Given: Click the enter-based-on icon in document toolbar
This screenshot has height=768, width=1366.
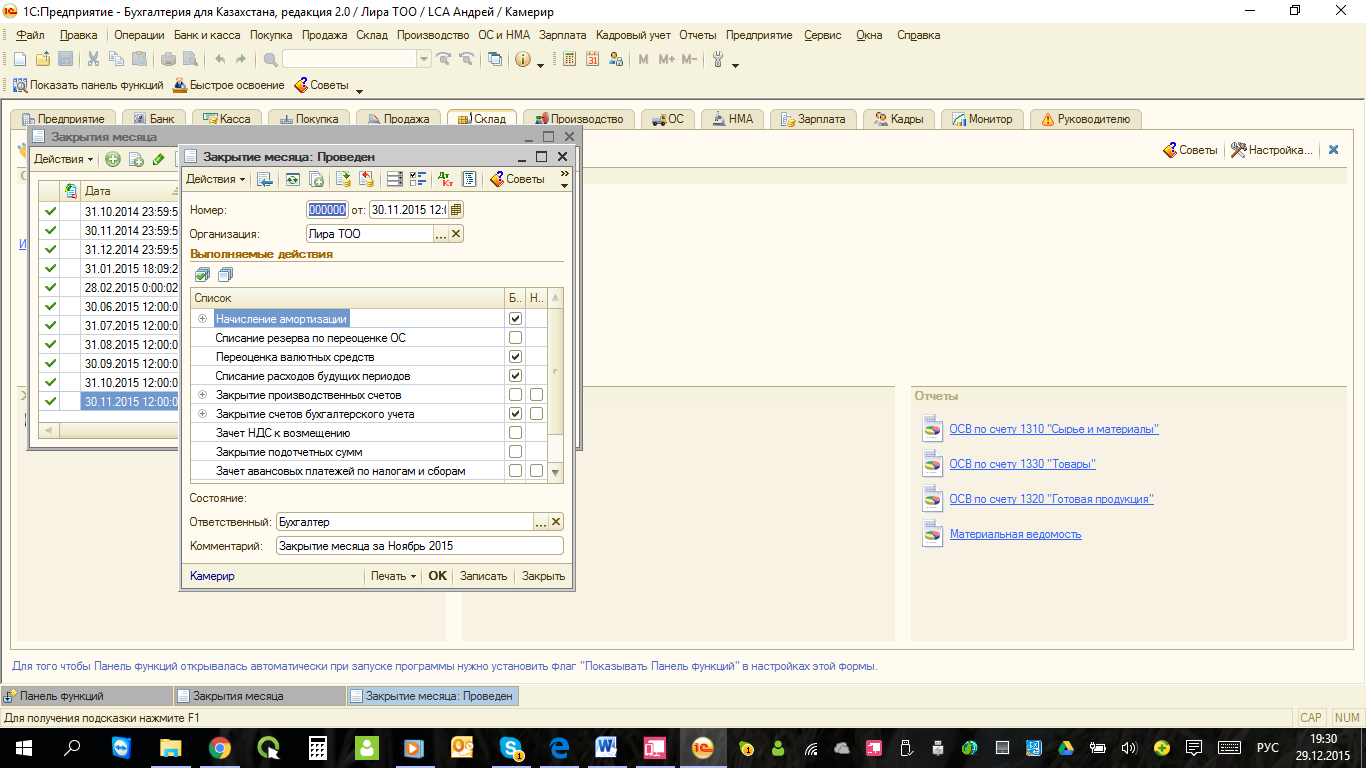Looking at the screenshot, I should [x=316, y=179].
